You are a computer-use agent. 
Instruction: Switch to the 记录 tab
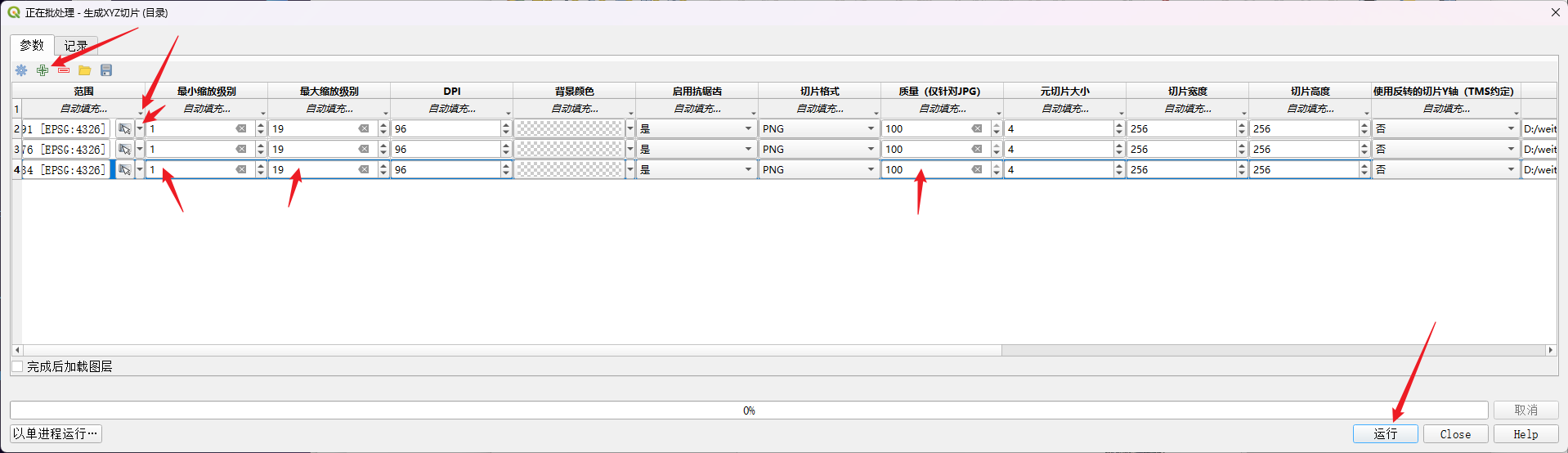pyautogui.click(x=76, y=46)
